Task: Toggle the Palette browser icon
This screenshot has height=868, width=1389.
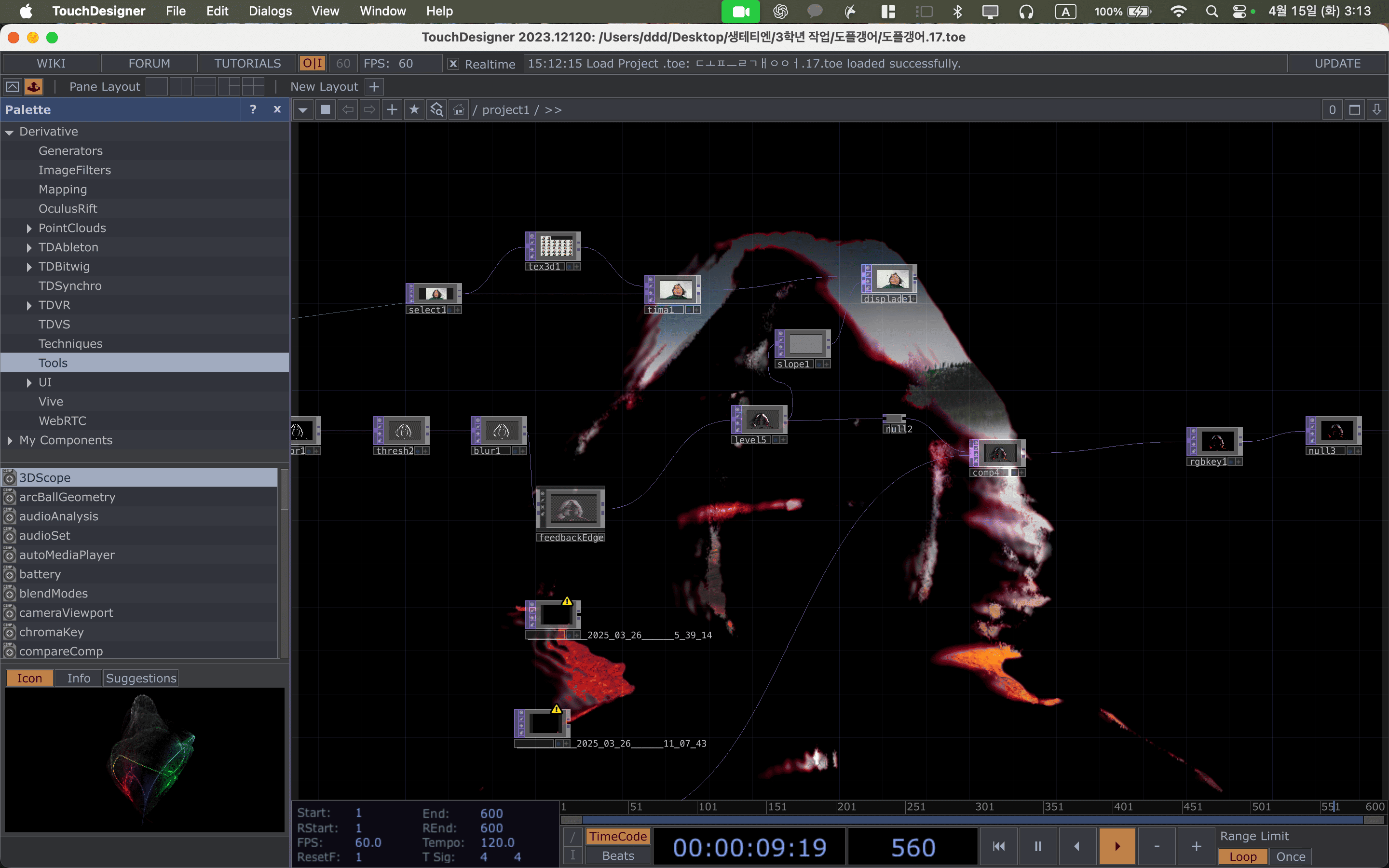Action: click(x=34, y=87)
